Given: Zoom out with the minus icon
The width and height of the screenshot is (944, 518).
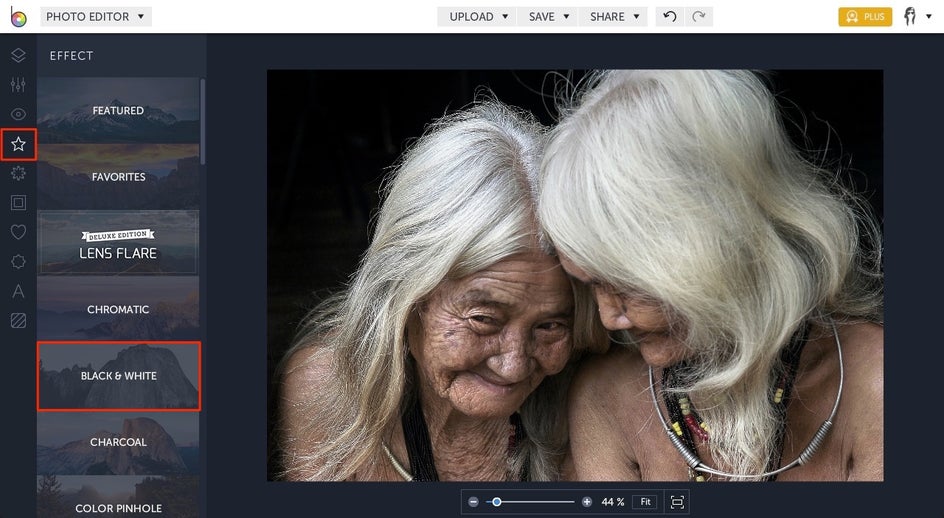Looking at the screenshot, I should click(473, 502).
